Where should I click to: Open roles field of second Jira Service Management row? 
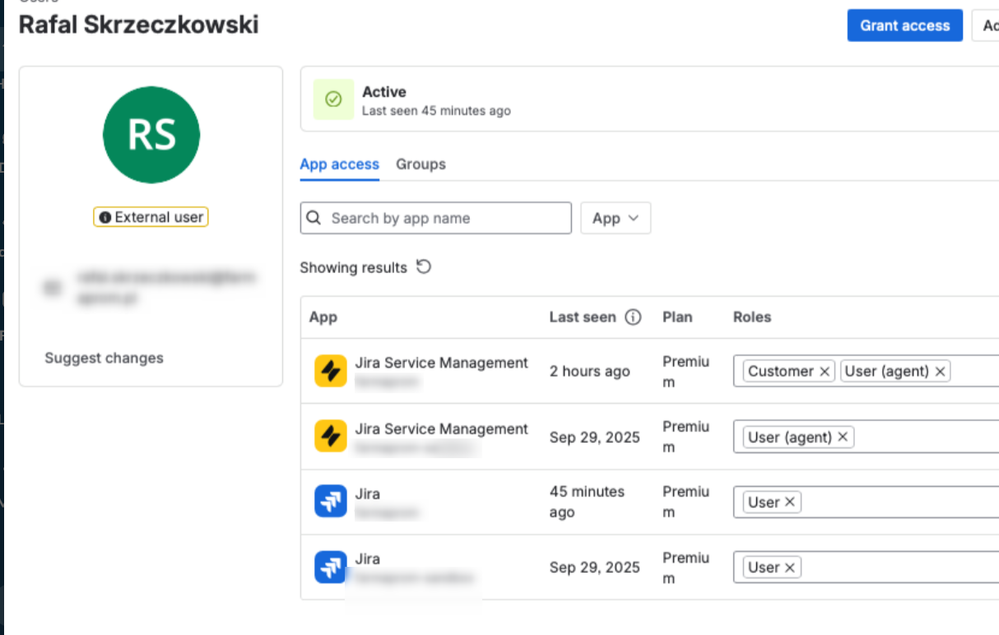click(x=866, y=436)
